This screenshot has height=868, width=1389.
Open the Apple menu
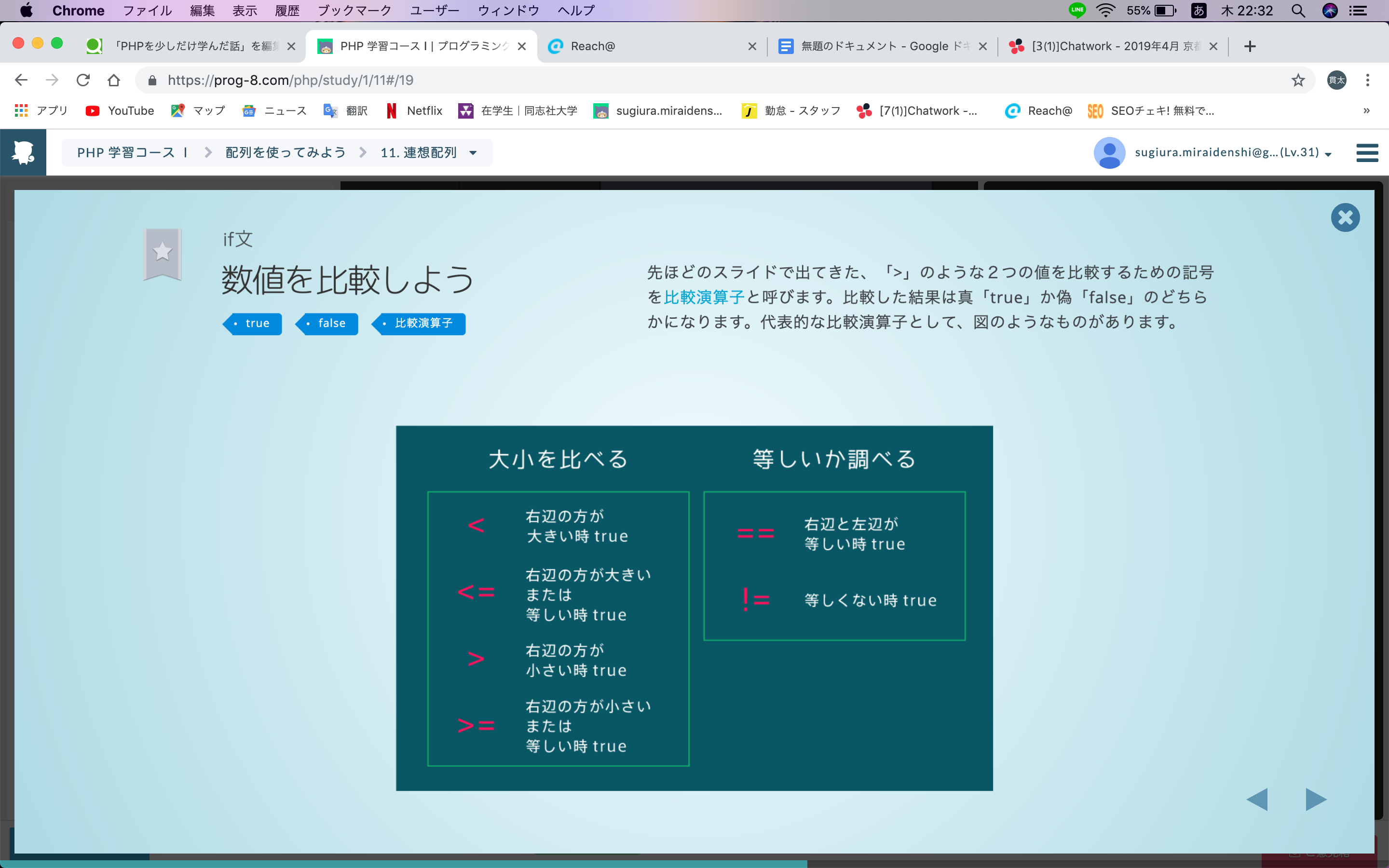pyautogui.click(x=27, y=10)
